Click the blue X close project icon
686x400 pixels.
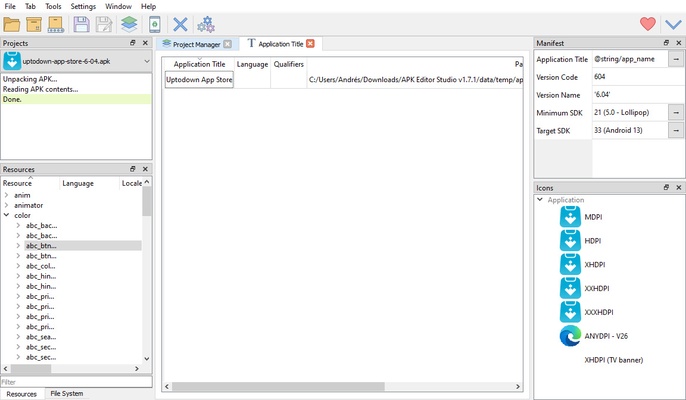[180, 25]
